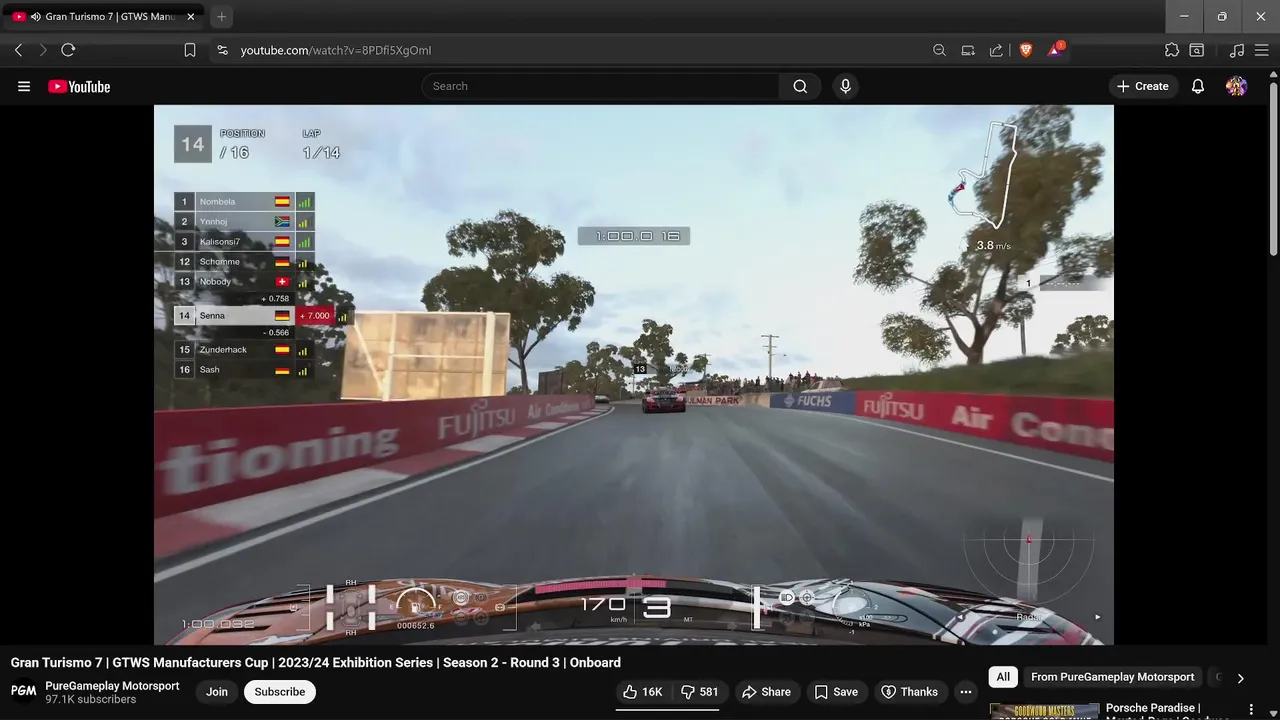The width and height of the screenshot is (1280, 720).
Task: Dislike the video showing 581
Action: tap(700, 692)
